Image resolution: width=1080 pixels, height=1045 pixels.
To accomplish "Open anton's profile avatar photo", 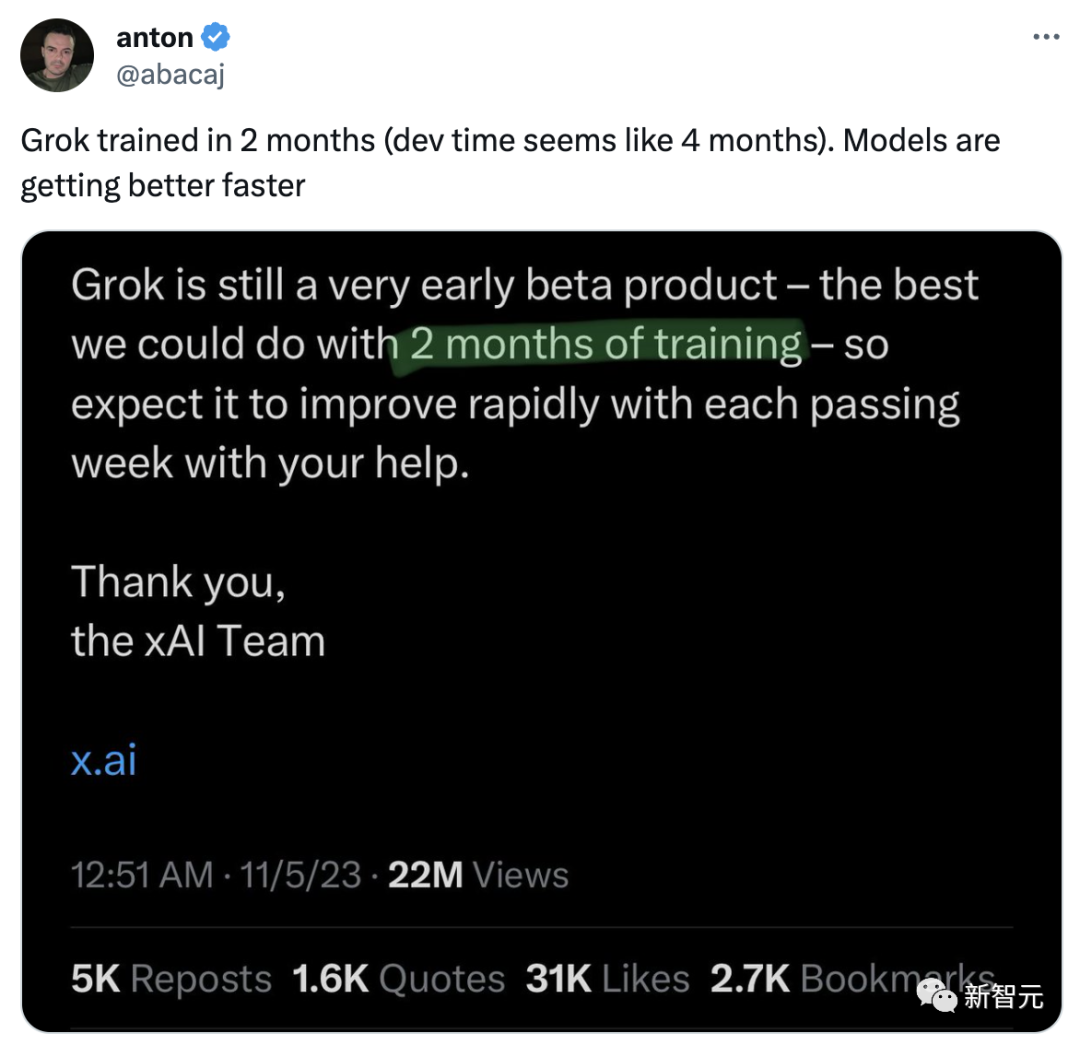I will pos(57,55).
